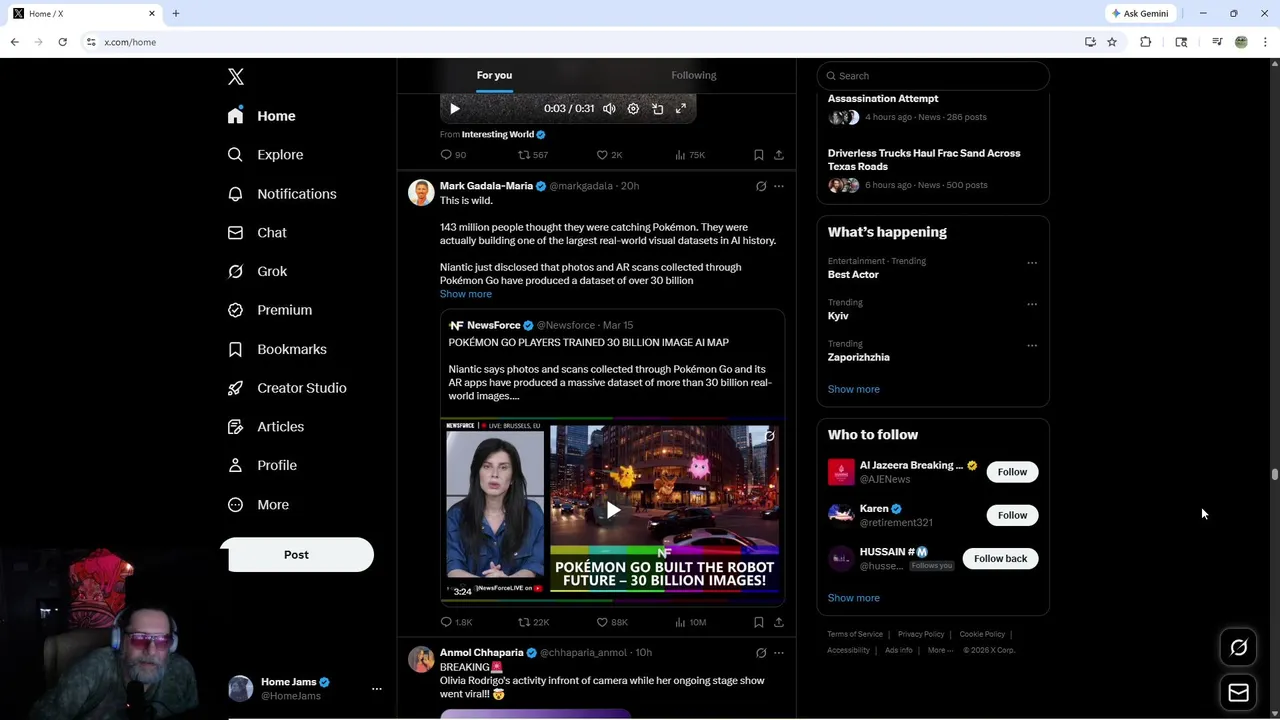This screenshot has height=720, width=1280.
Task: Follow Karen @retirement321
Action: click(x=1012, y=515)
